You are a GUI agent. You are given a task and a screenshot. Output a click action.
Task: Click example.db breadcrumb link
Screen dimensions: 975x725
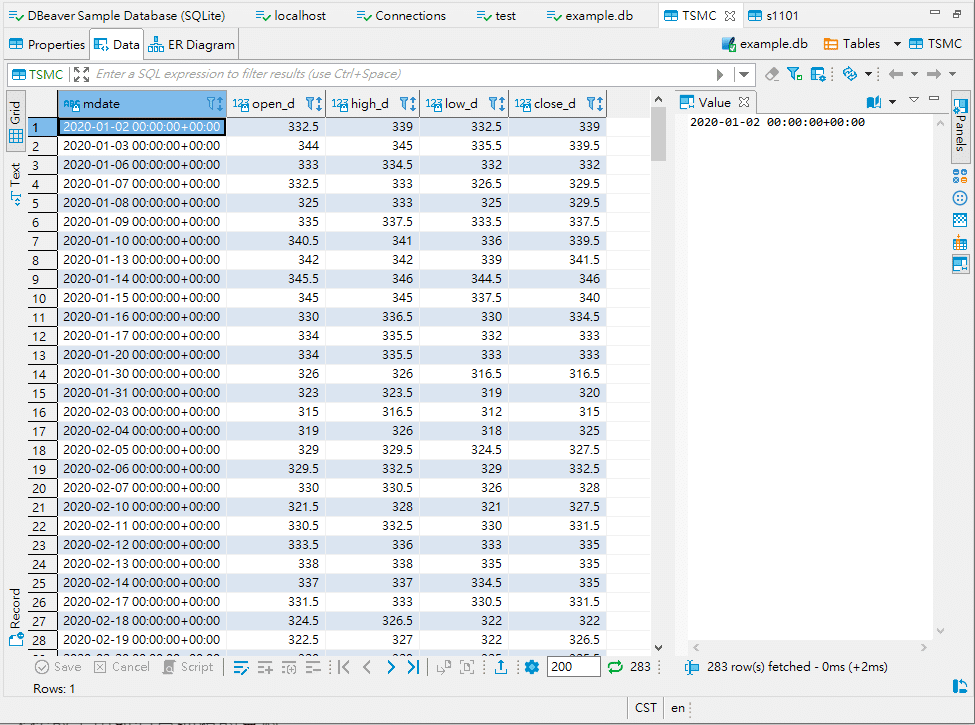coord(765,44)
